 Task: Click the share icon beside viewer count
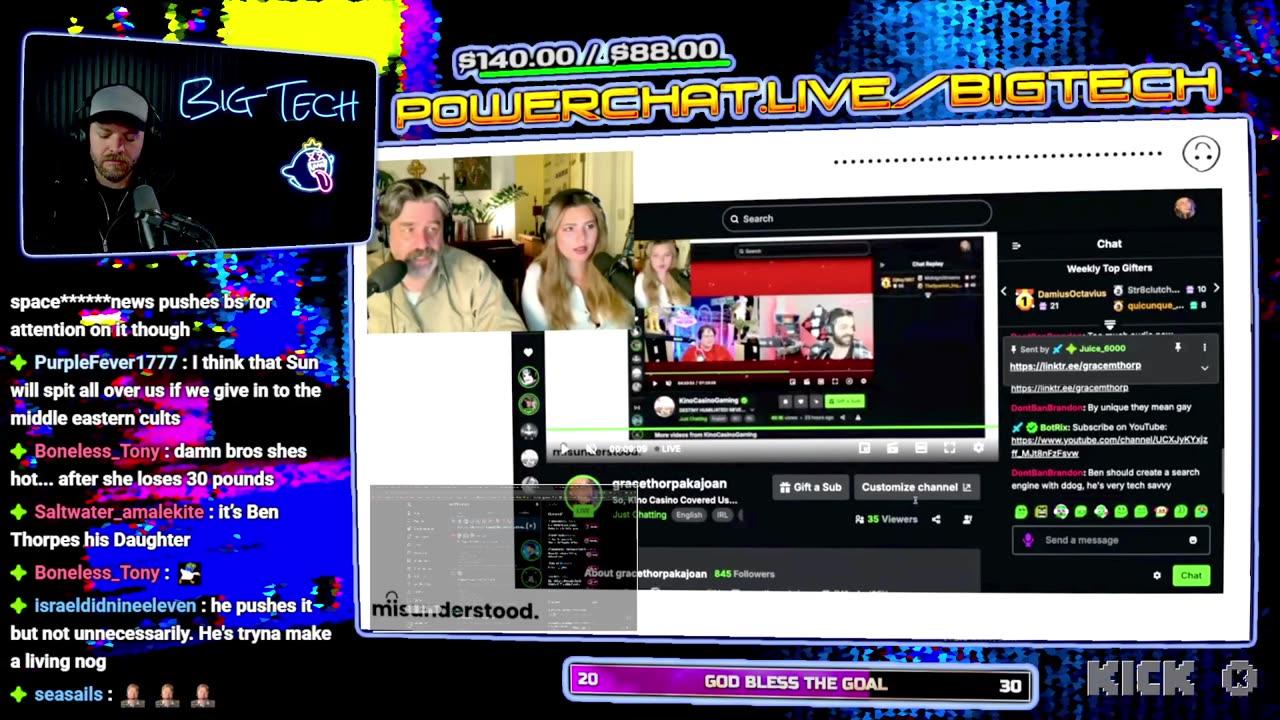(936, 519)
